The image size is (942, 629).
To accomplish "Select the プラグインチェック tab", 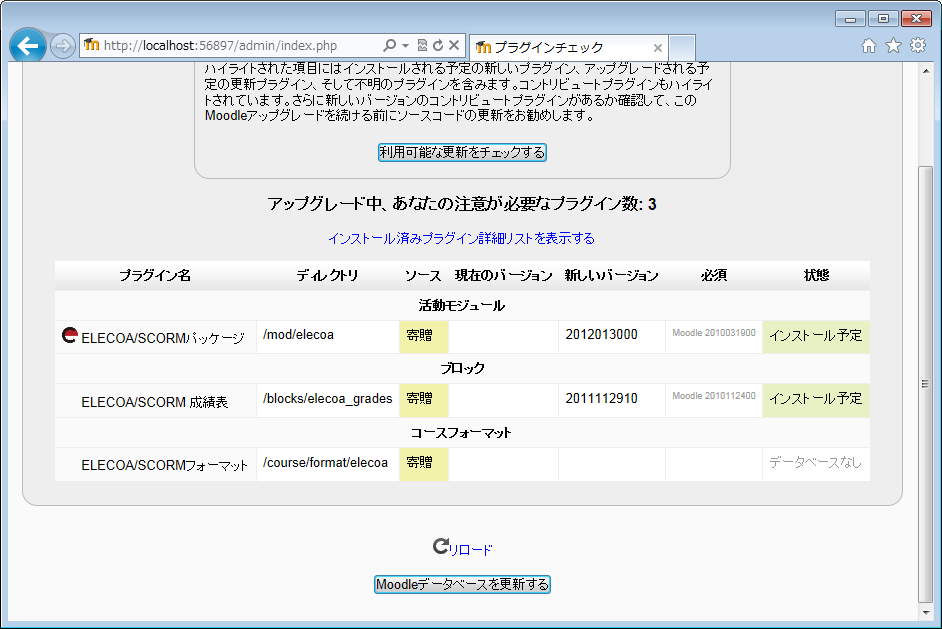I will (x=560, y=47).
